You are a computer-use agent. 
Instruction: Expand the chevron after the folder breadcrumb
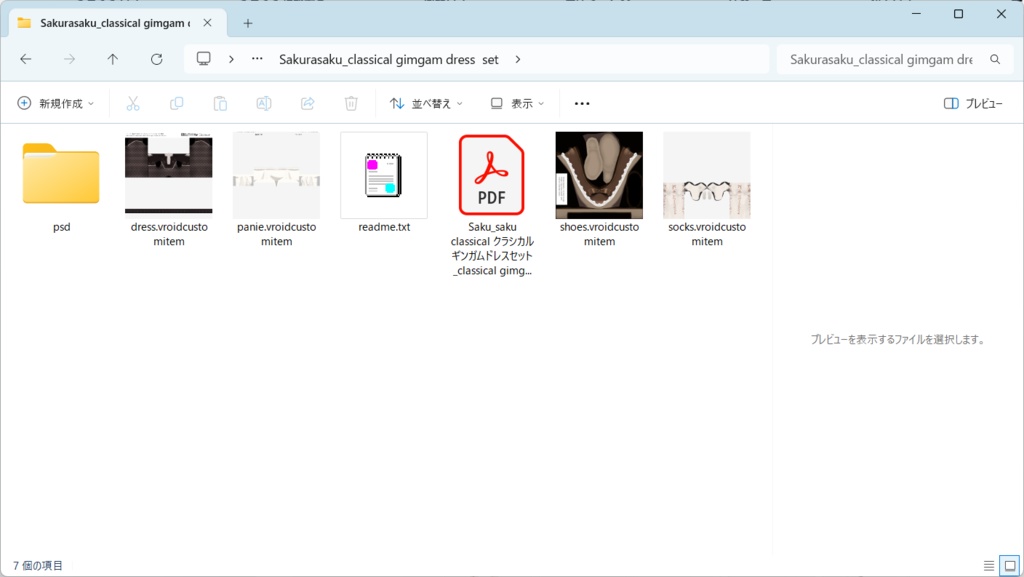click(x=518, y=59)
